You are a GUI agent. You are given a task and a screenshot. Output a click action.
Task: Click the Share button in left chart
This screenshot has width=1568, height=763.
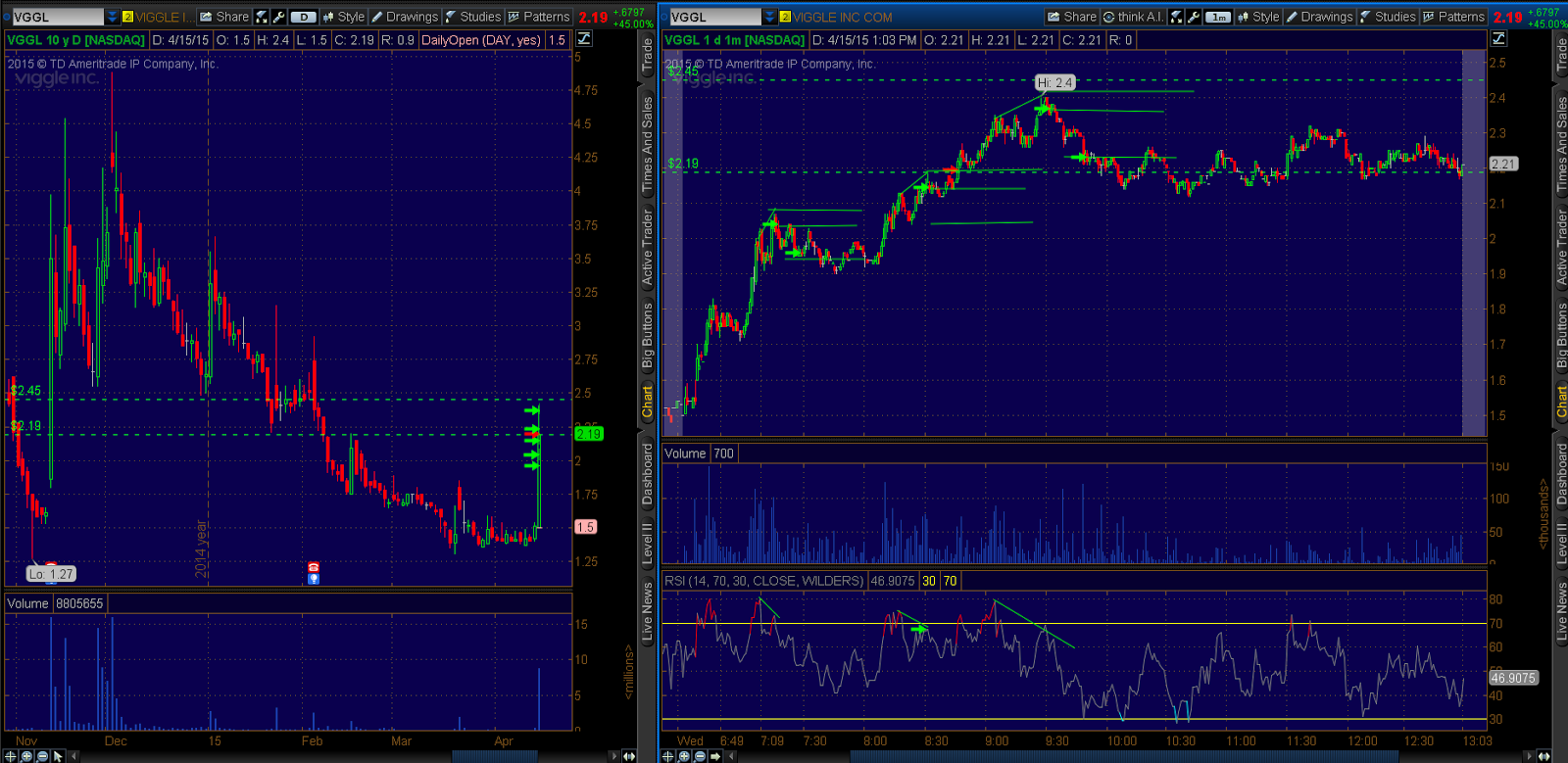tap(224, 17)
